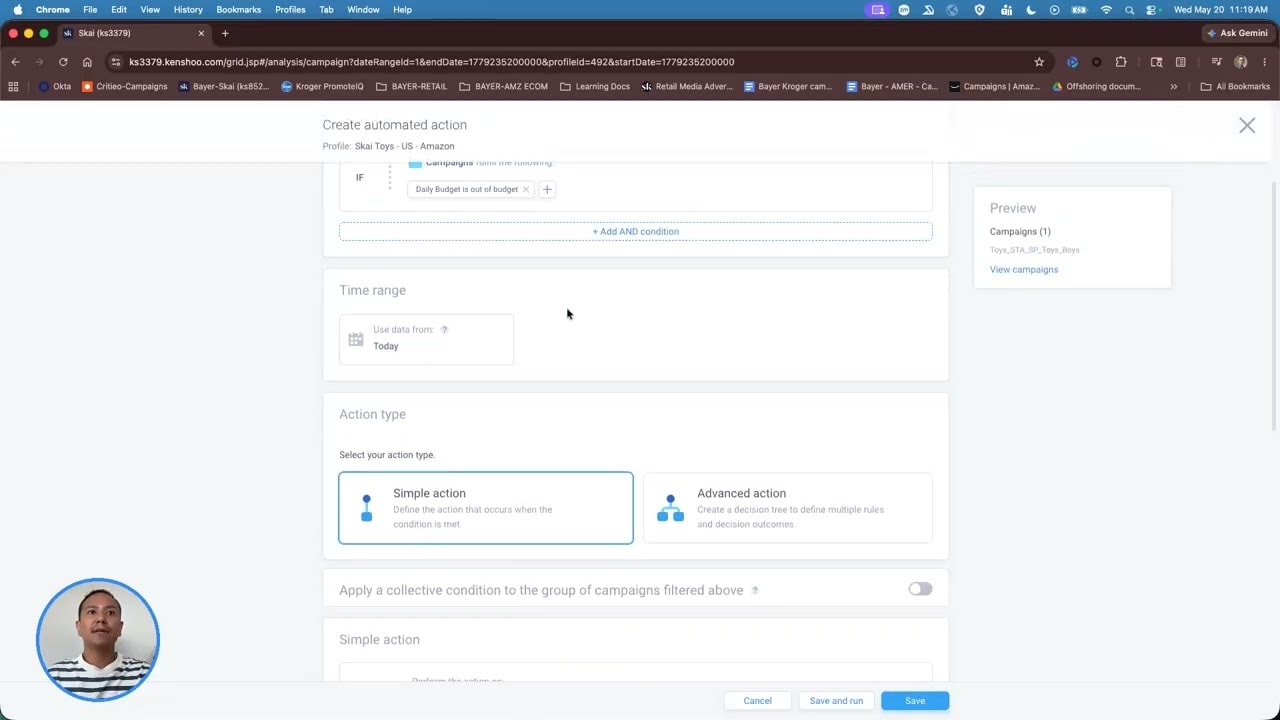Click Ask Gemini button
The height and width of the screenshot is (720, 1280).
(x=1237, y=33)
